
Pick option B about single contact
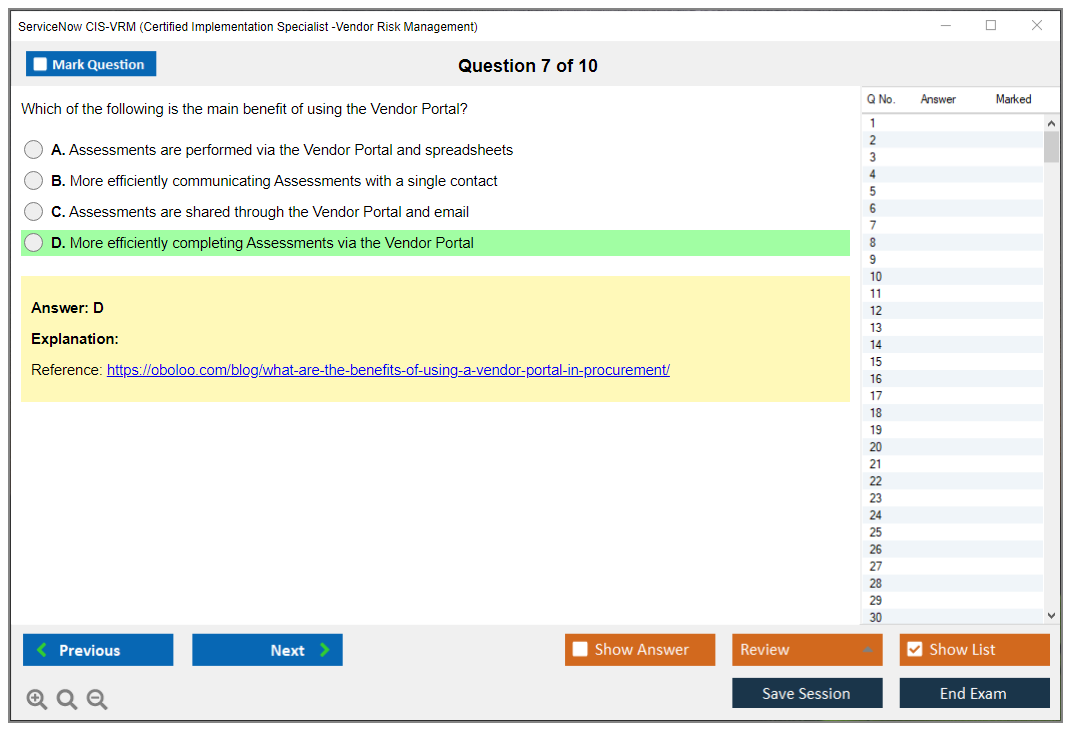(x=34, y=181)
